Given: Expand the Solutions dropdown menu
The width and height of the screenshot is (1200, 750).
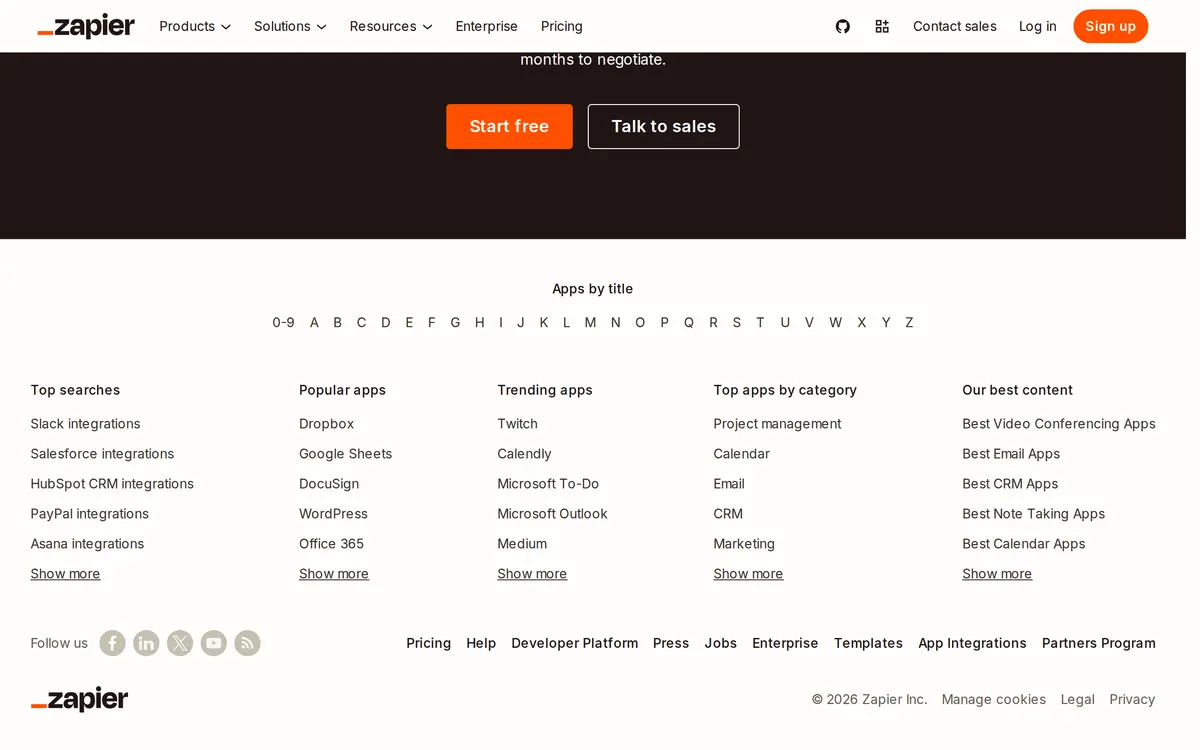Looking at the screenshot, I should pyautogui.click(x=290, y=26).
